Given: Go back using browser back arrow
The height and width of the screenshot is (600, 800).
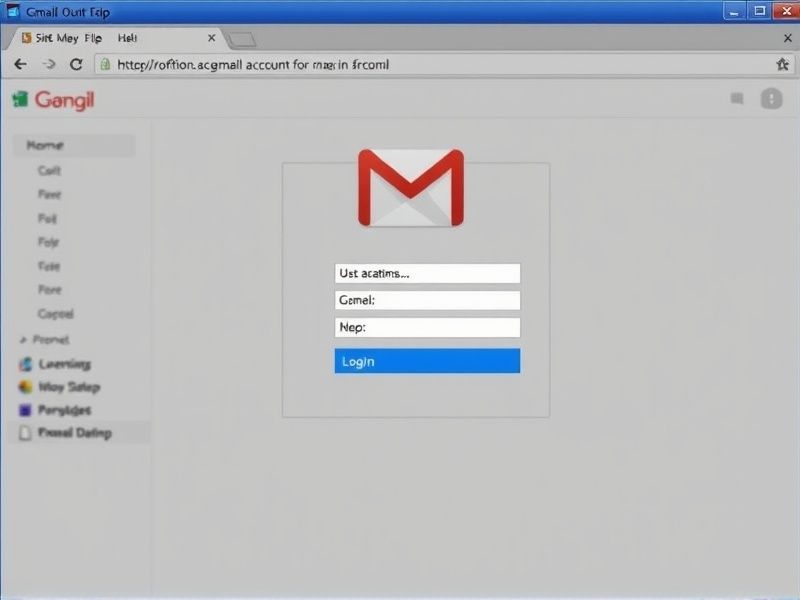Looking at the screenshot, I should (20, 64).
